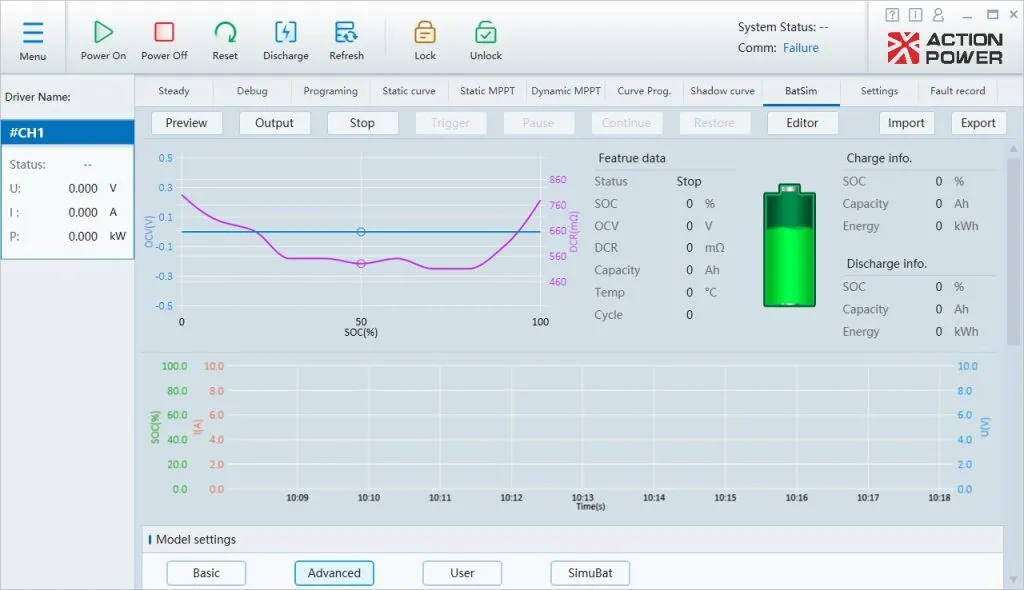Click the Stop button
The height and width of the screenshot is (590, 1024).
[362, 123]
